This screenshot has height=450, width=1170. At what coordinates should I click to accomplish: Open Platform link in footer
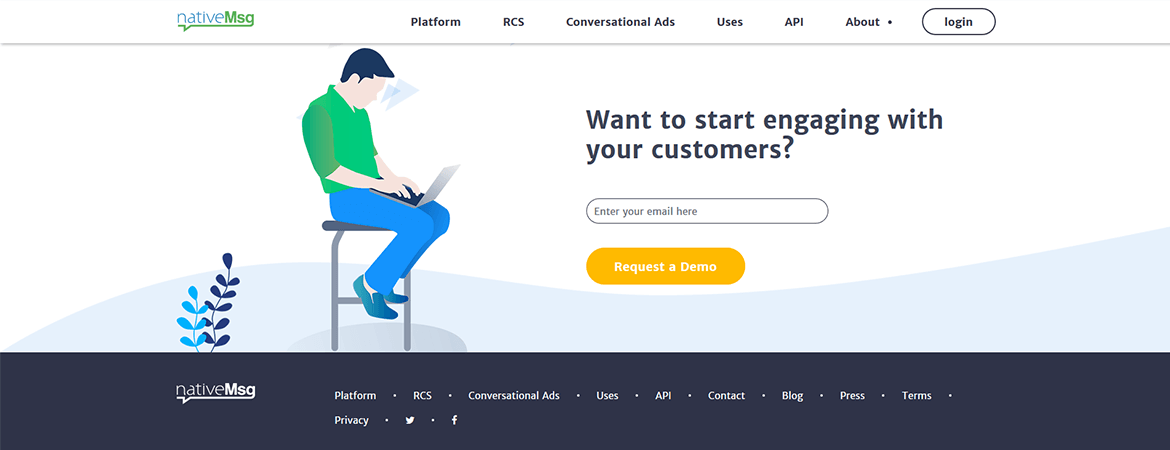pos(355,396)
